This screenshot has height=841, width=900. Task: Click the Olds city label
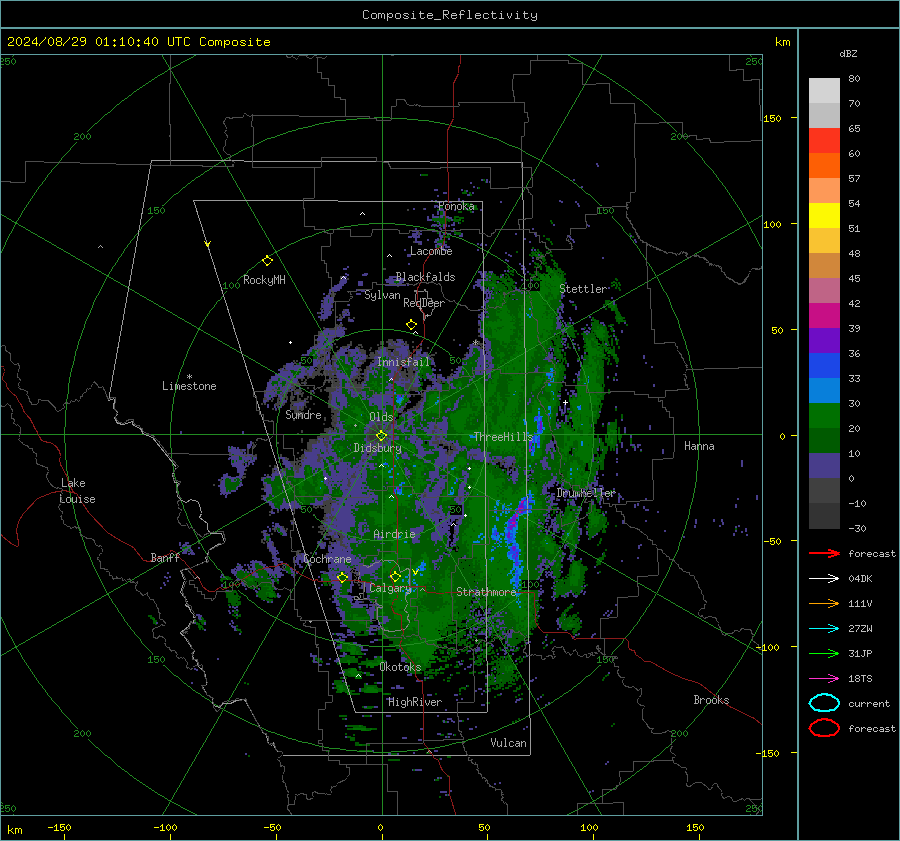[381, 417]
